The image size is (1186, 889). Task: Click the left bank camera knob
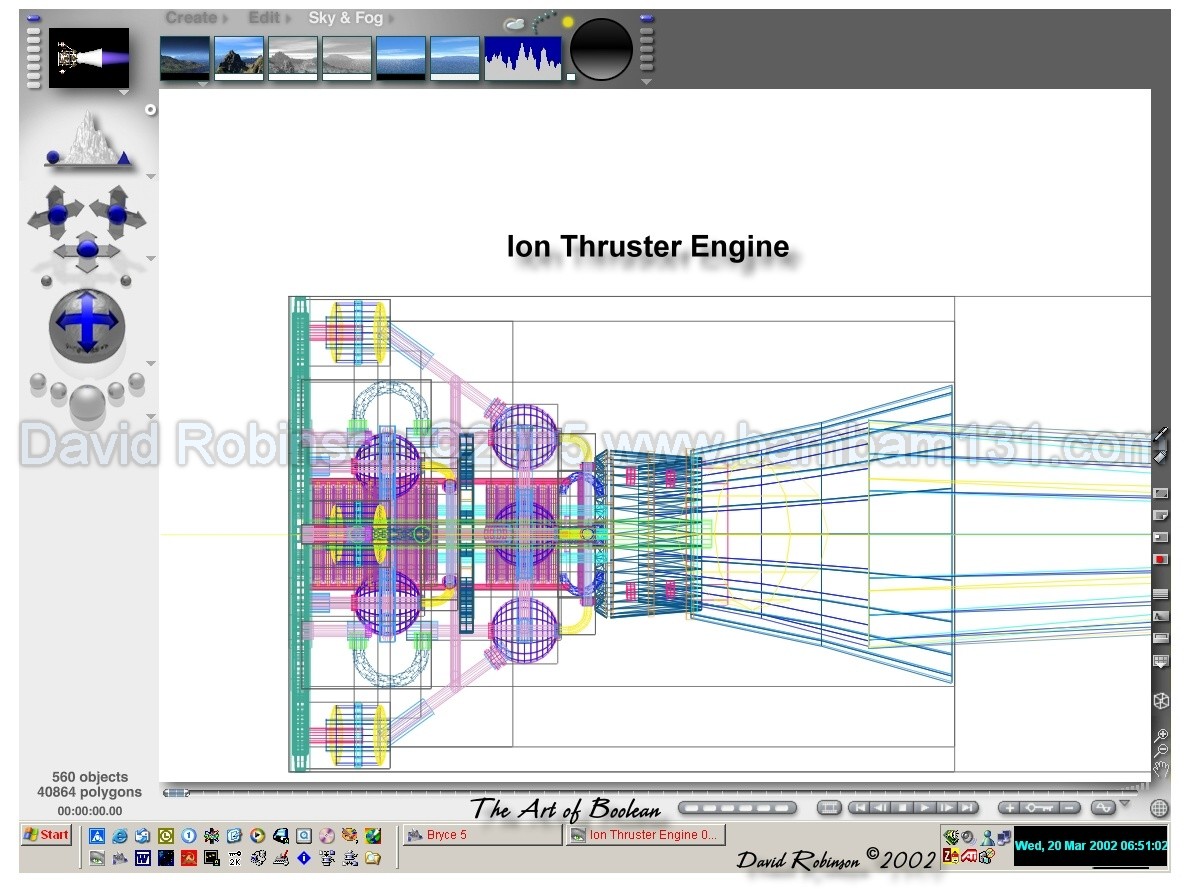[x=47, y=281]
